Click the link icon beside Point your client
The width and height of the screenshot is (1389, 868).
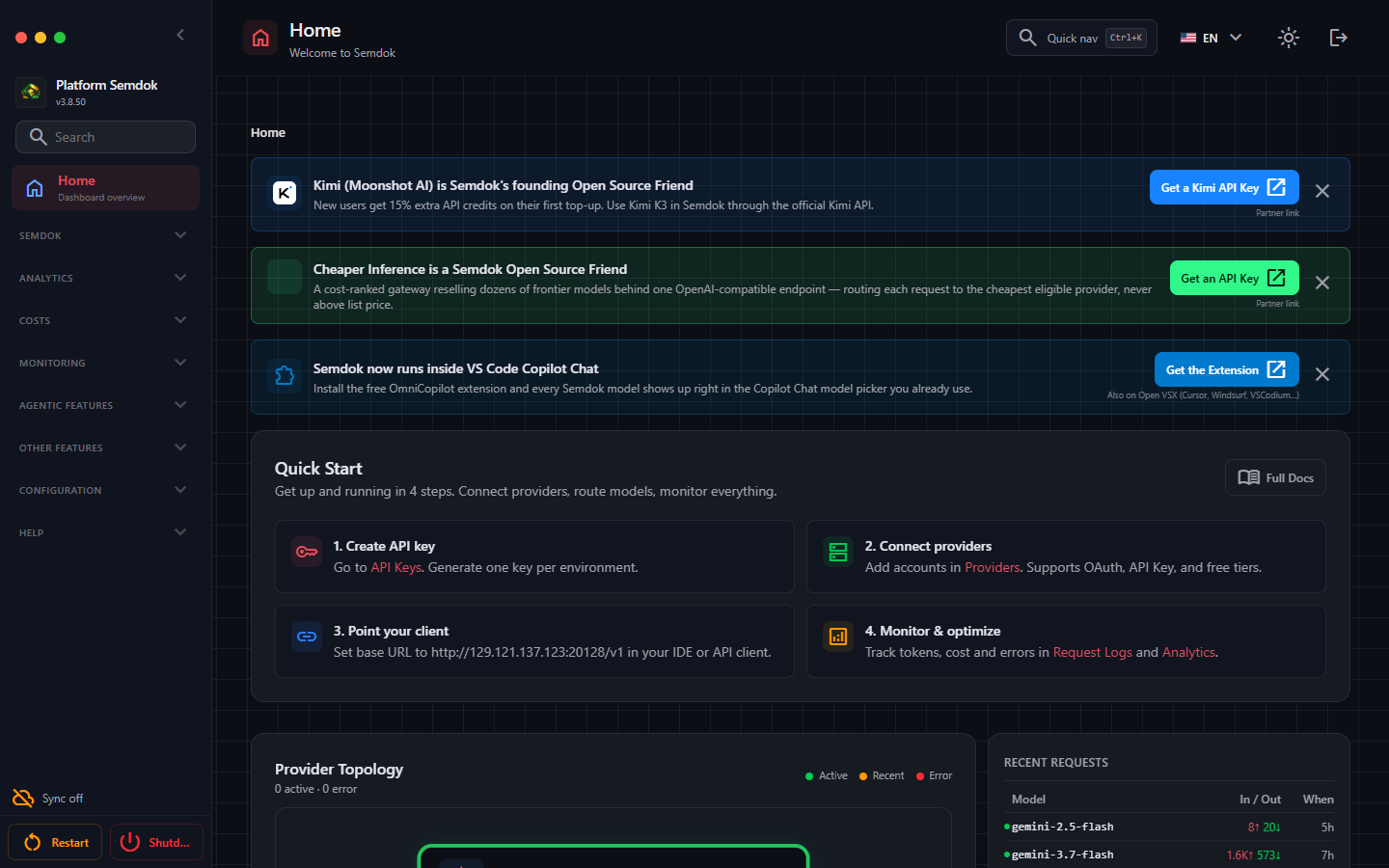point(307,637)
